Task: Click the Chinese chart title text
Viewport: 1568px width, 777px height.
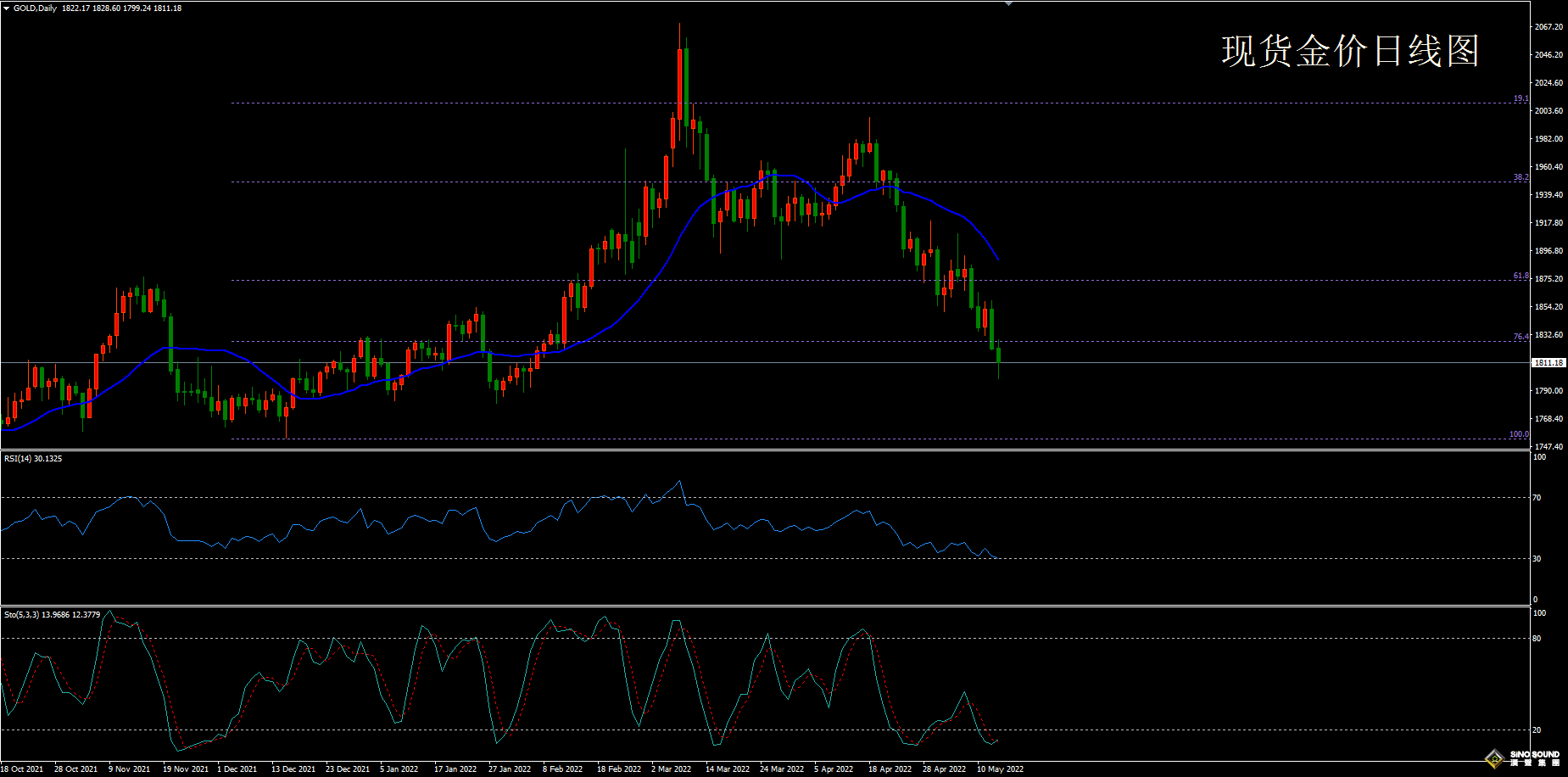Action: [1350, 51]
